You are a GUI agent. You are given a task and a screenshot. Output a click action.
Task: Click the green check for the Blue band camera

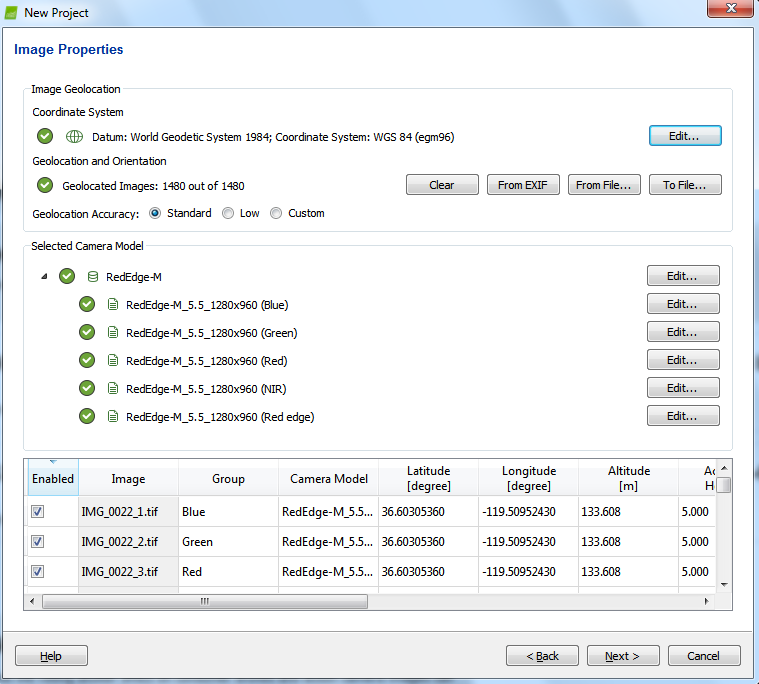(87, 304)
